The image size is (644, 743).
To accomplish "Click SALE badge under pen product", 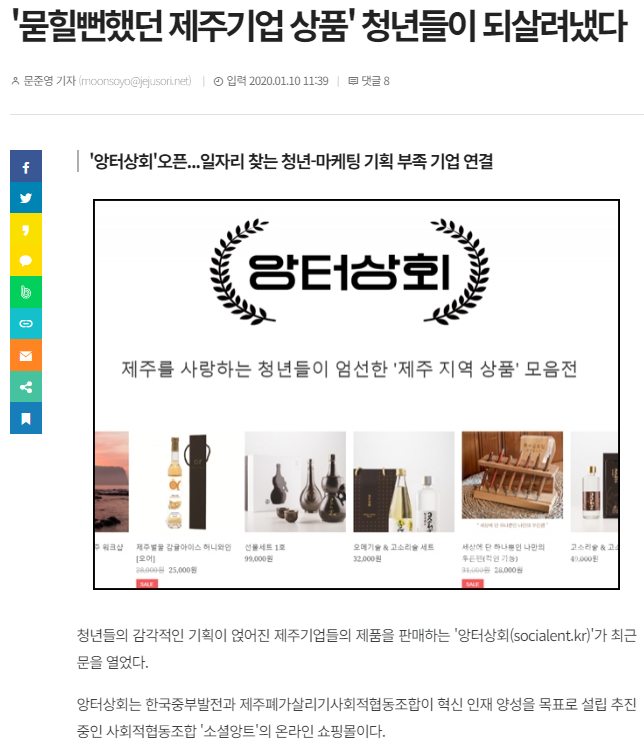I will pyautogui.click(x=472, y=584).
